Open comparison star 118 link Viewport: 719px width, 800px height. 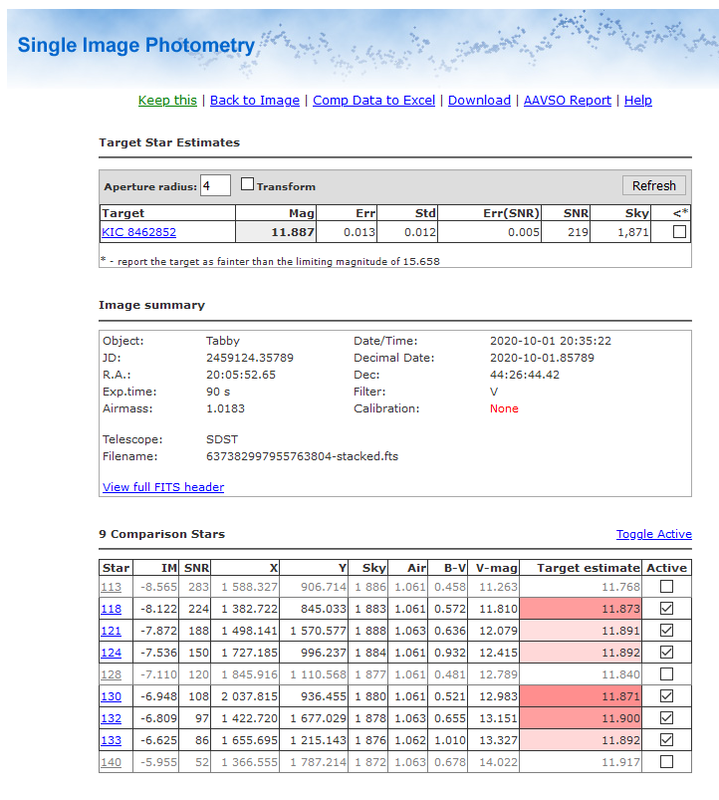click(x=111, y=609)
